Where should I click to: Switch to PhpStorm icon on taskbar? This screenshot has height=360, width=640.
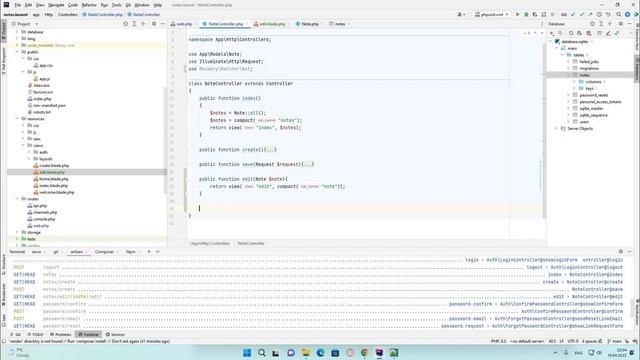pyautogui.click(x=379, y=353)
